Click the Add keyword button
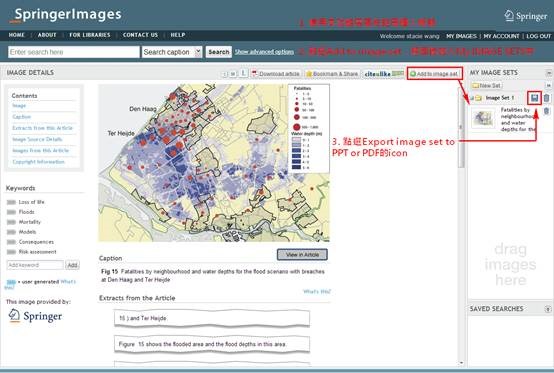554x373 pixels. tap(72, 265)
